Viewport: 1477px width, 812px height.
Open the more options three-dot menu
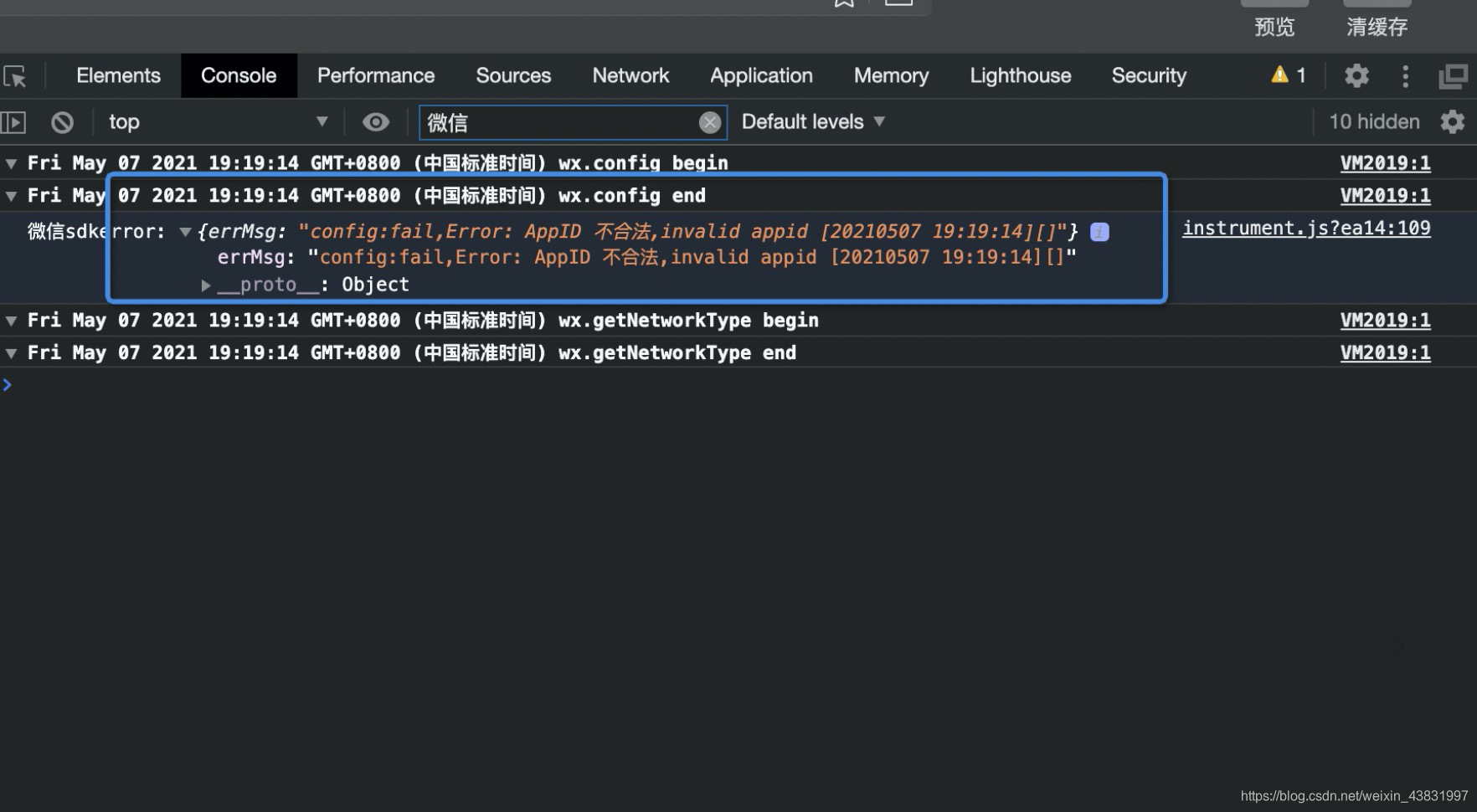click(x=1406, y=76)
